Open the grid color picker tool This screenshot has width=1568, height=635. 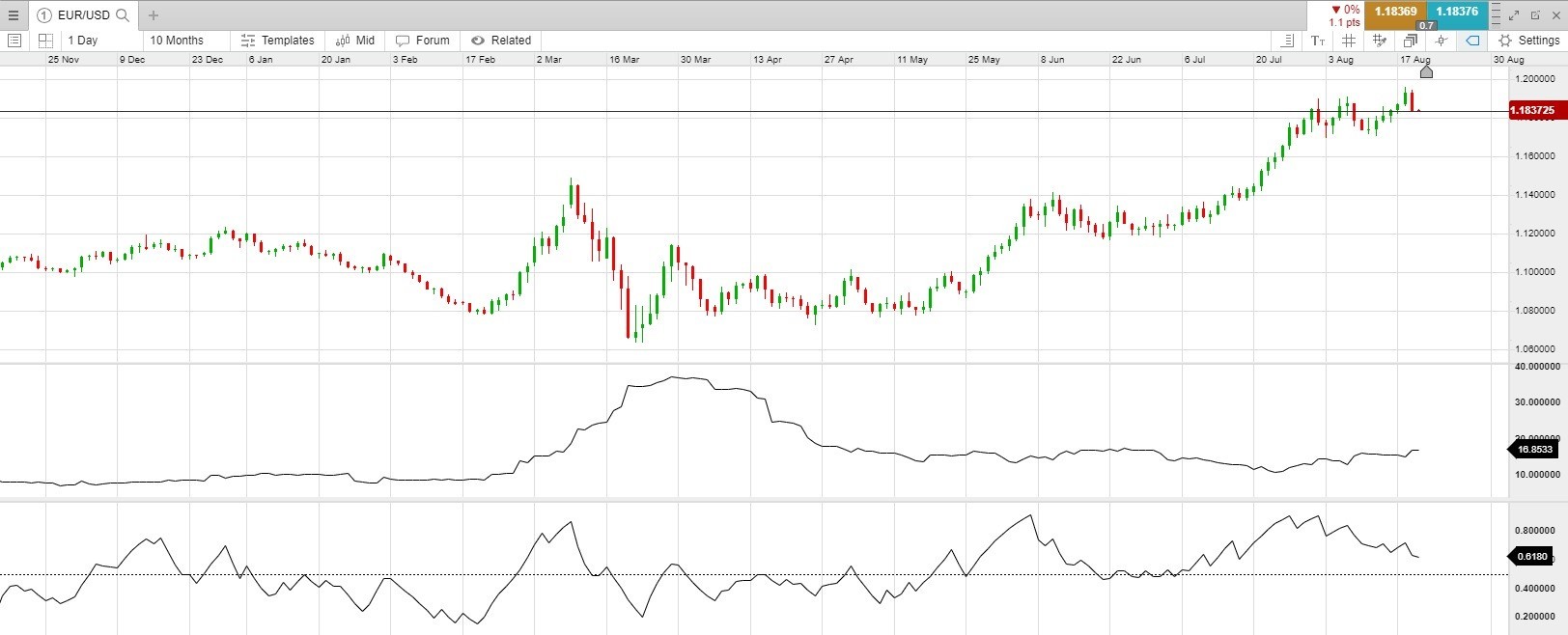[1380, 41]
